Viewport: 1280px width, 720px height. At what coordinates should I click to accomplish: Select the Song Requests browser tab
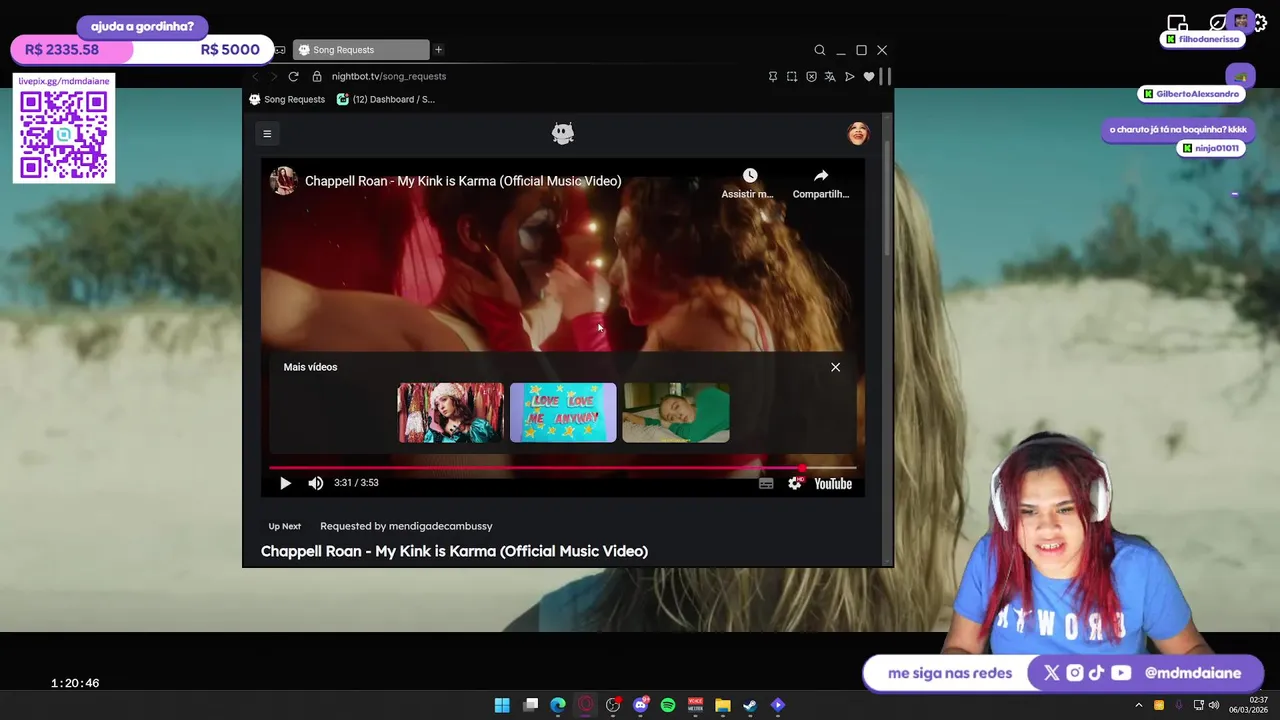(361, 50)
